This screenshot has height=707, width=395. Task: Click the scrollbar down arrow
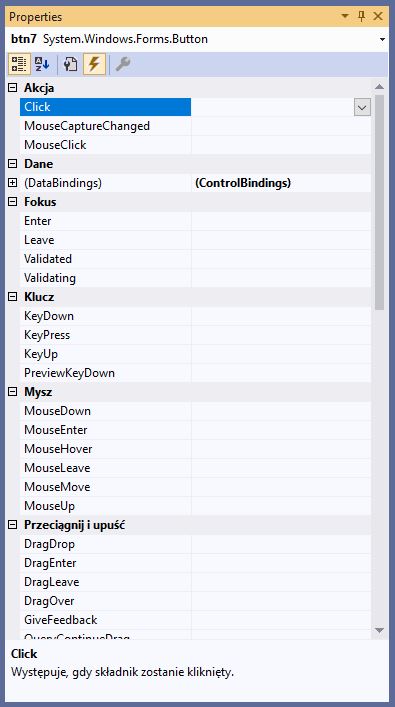point(379,630)
